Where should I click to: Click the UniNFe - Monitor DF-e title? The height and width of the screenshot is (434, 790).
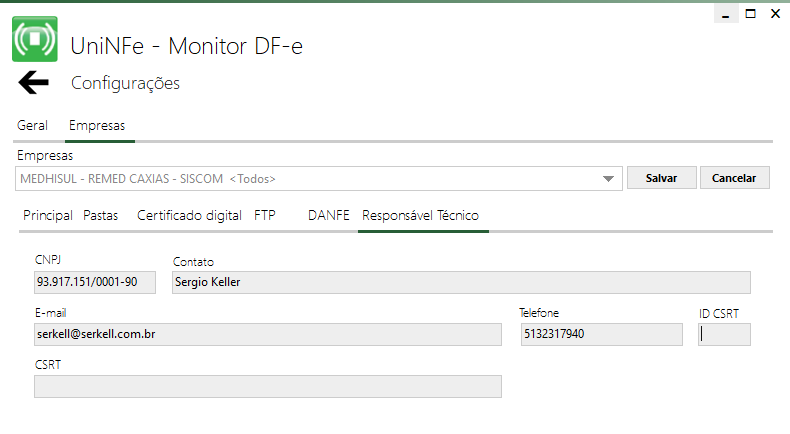(186, 46)
